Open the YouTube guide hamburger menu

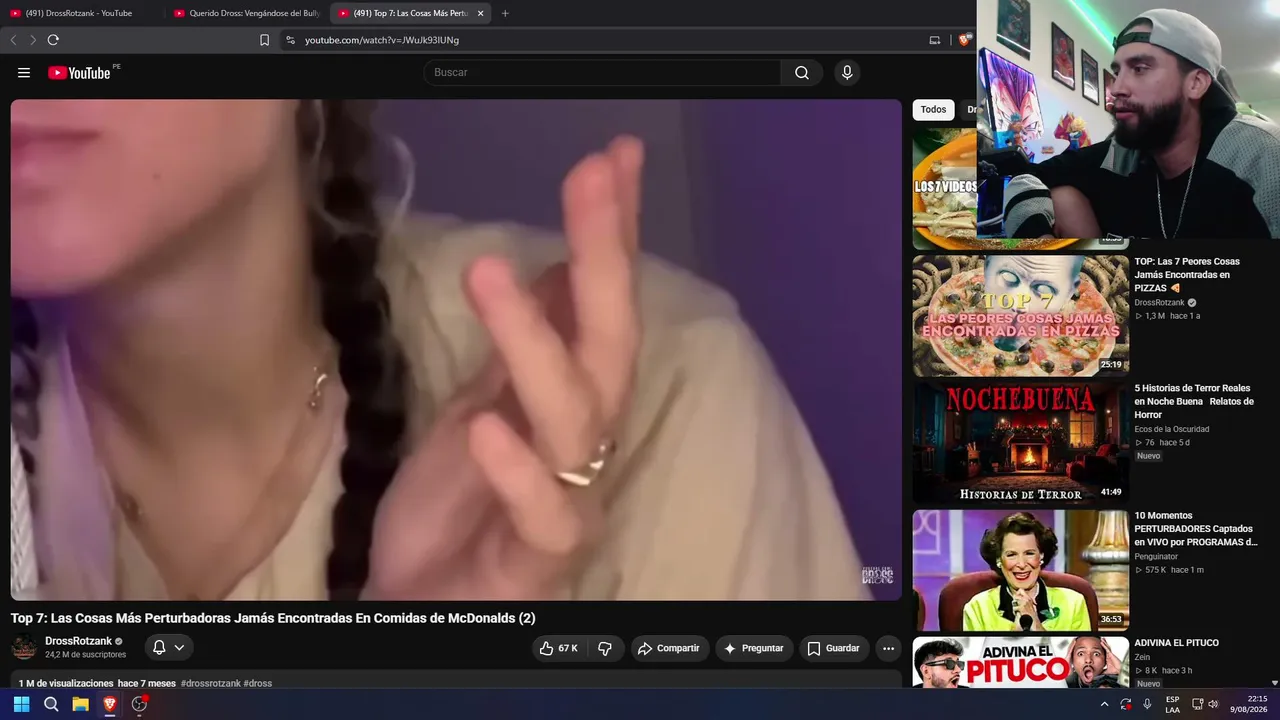click(24, 73)
